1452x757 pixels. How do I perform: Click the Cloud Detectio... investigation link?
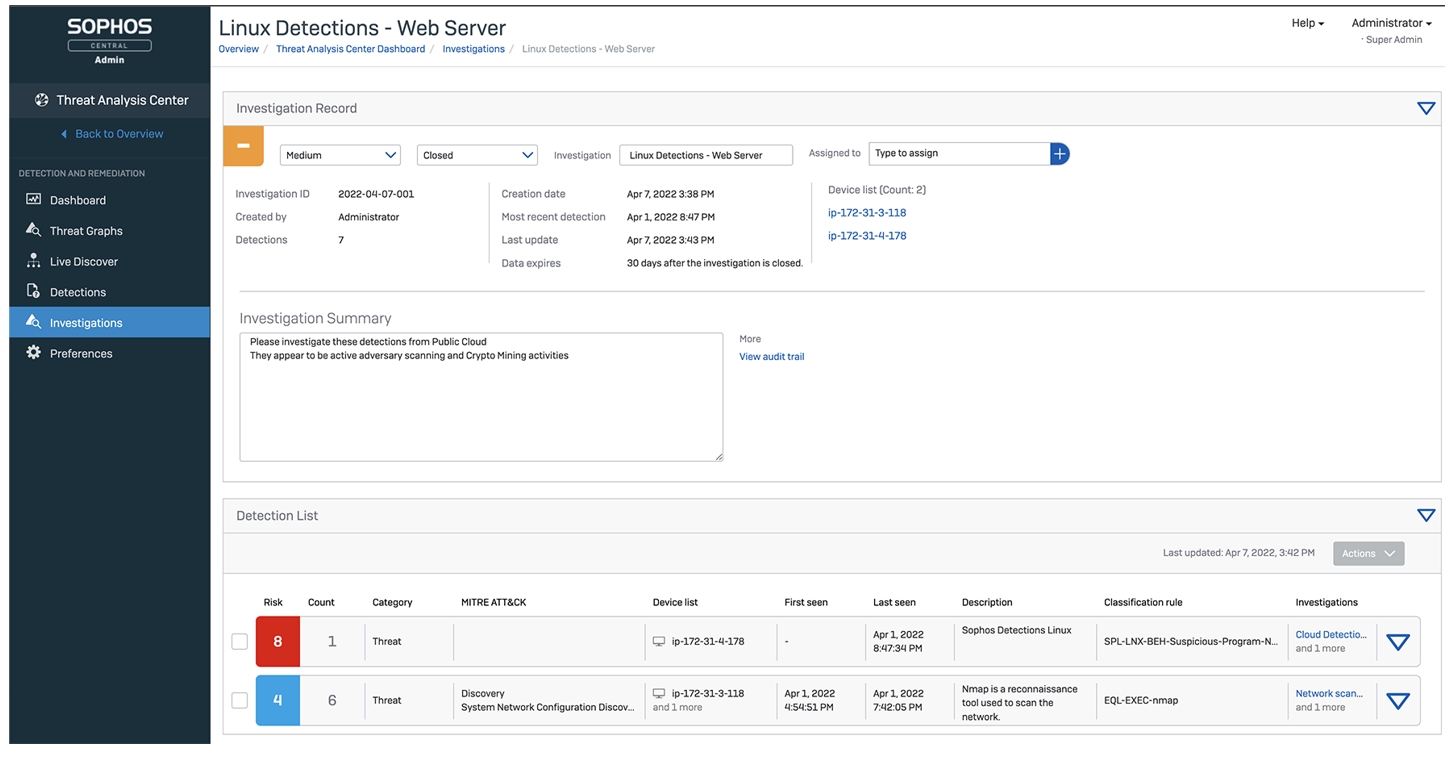pyautogui.click(x=1331, y=635)
